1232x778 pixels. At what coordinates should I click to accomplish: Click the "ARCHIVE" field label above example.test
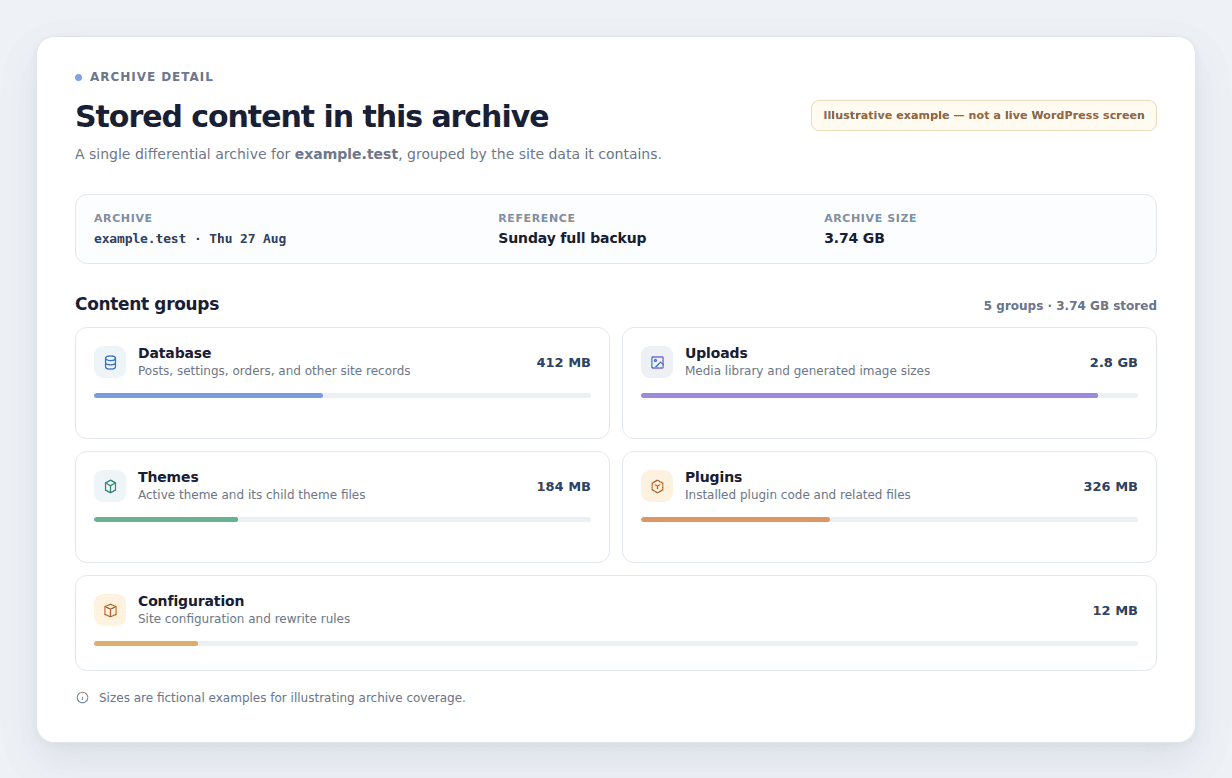point(123,218)
